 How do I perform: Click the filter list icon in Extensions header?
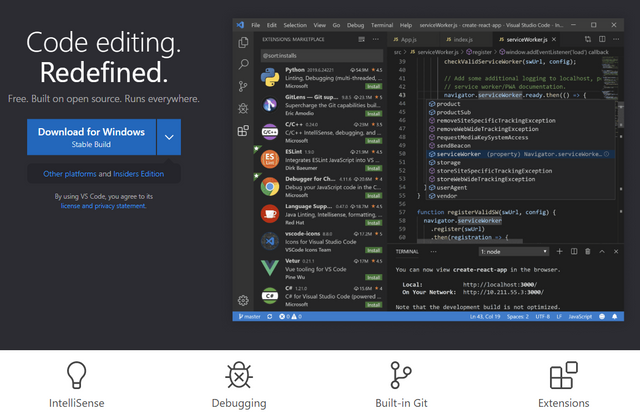click(362, 39)
